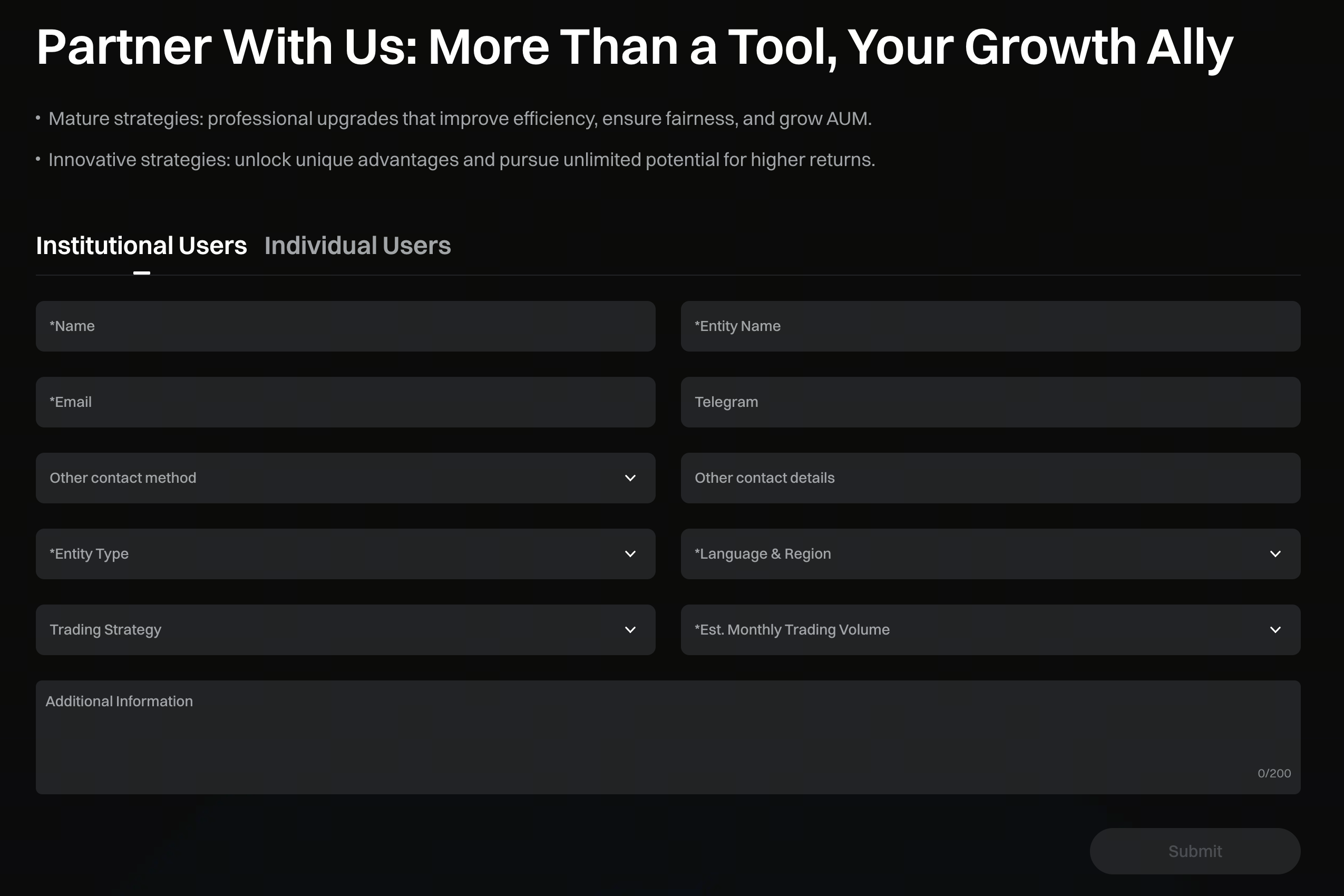Image resolution: width=1344 pixels, height=896 pixels.
Task: Click the Trading Strategy chevron icon
Action: [630, 630]
